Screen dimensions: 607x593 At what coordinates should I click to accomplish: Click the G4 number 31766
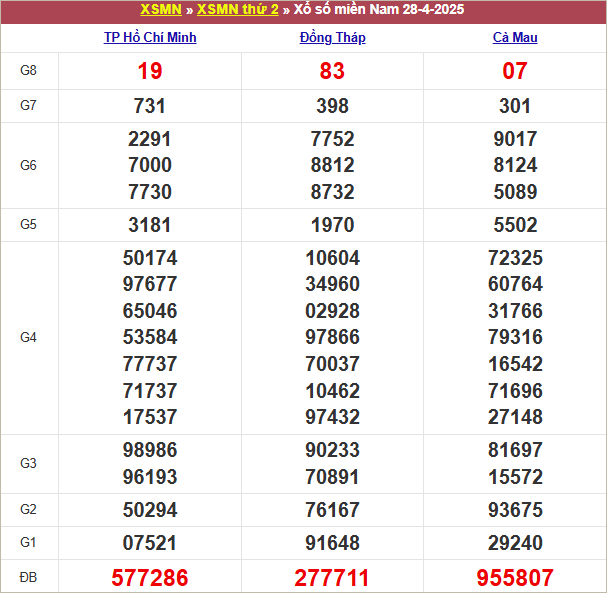click(515, 311)
